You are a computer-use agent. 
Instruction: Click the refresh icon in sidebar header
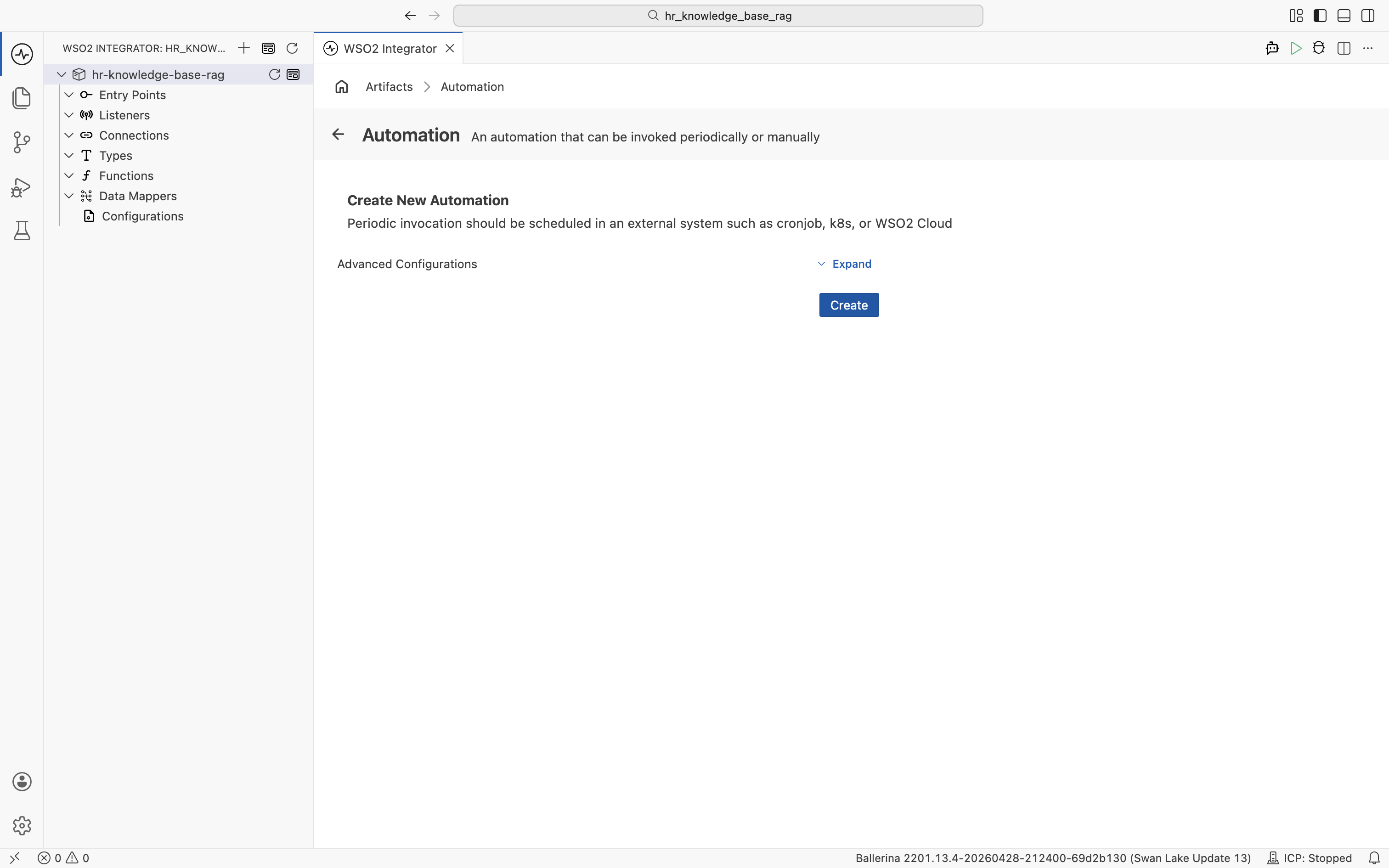(x=292, y=48)
